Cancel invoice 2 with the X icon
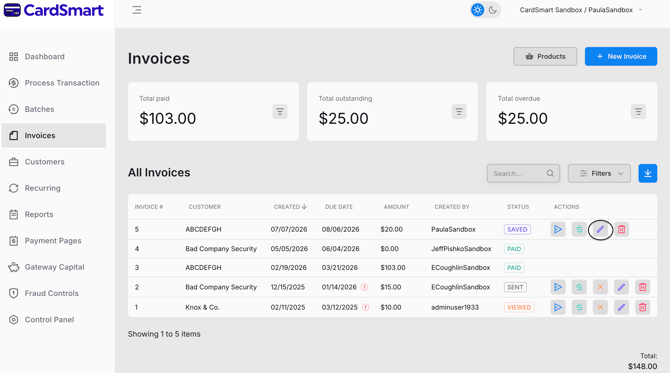 point(600,287)
